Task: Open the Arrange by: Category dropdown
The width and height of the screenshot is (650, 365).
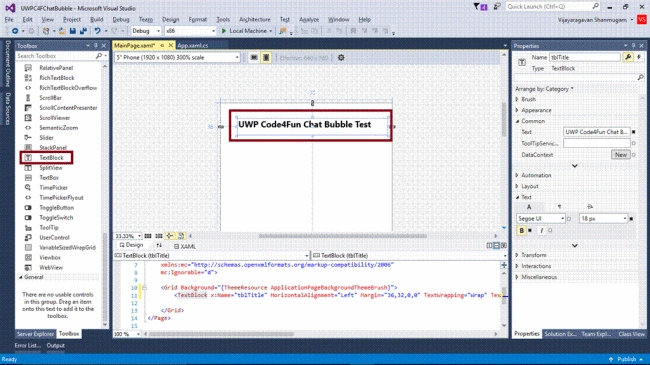Action: click(544, 89)
